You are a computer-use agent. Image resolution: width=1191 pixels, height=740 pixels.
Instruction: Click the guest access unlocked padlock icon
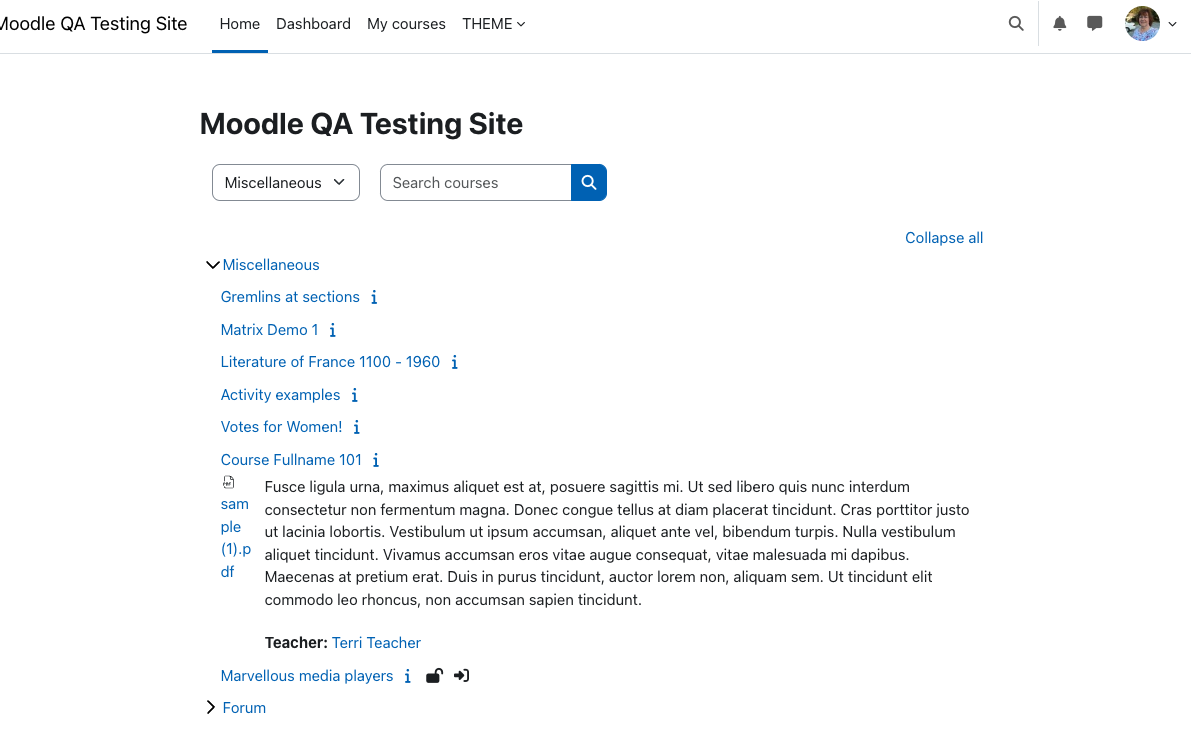click(434, 676)
